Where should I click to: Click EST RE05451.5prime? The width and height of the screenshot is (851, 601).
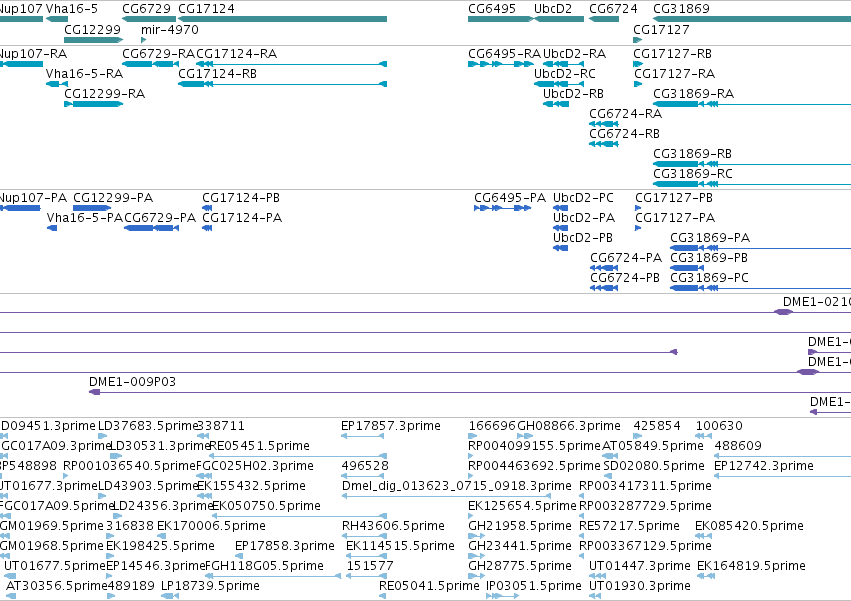tap(299, 456)
